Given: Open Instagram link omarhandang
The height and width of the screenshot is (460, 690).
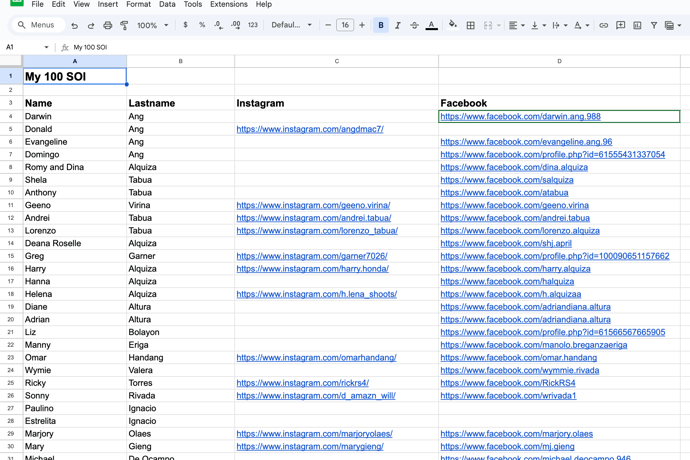Looking at the screenshot, I should [x=316, y=357].
